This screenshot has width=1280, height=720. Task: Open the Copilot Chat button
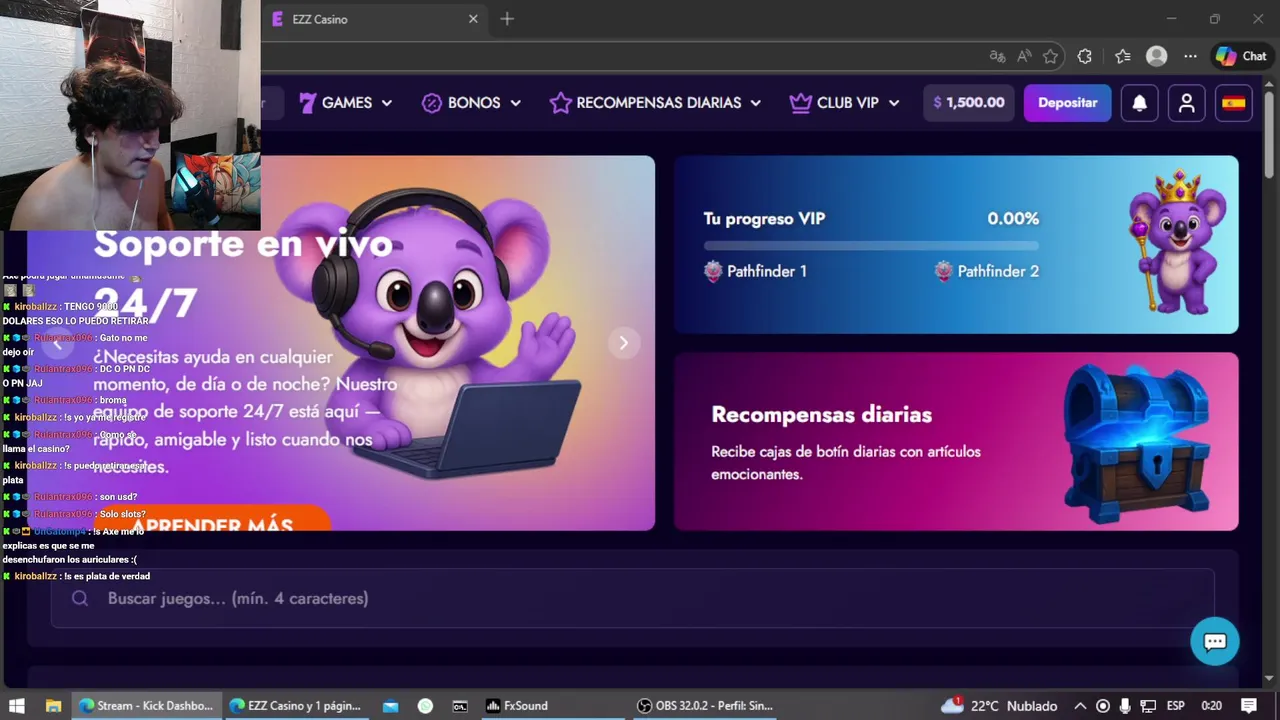point(1241,57)
